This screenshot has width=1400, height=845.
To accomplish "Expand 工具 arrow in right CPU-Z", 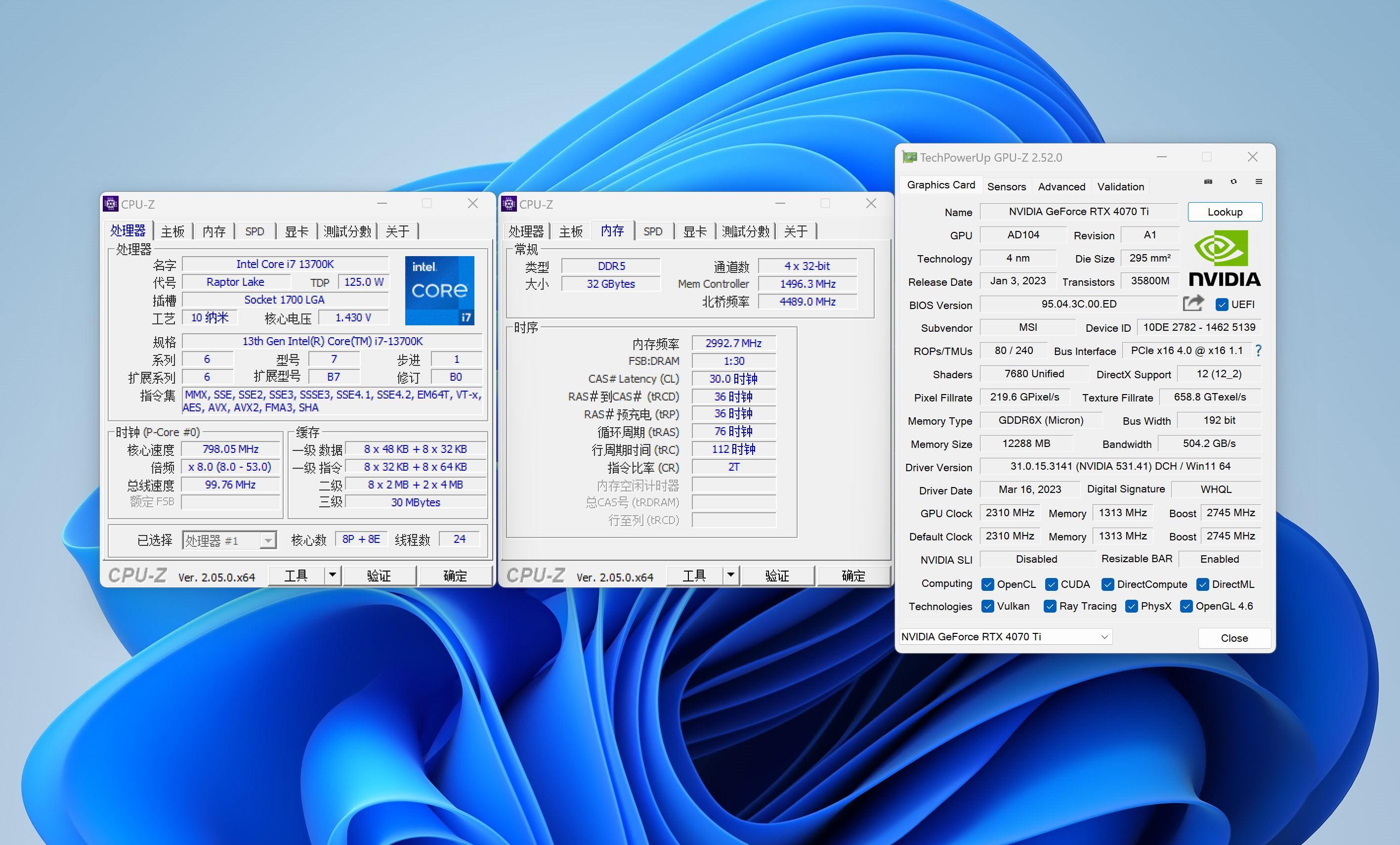I will (731, 576).
